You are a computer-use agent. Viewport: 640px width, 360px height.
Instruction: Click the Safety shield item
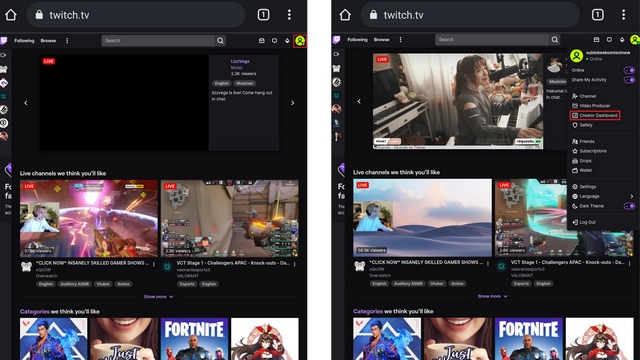click(582, 125)
